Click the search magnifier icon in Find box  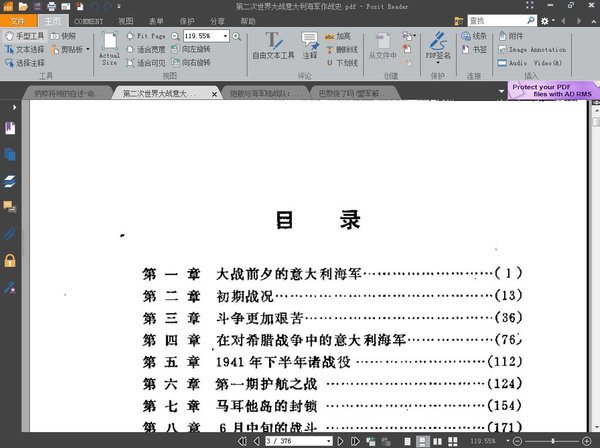click(531, 20)
